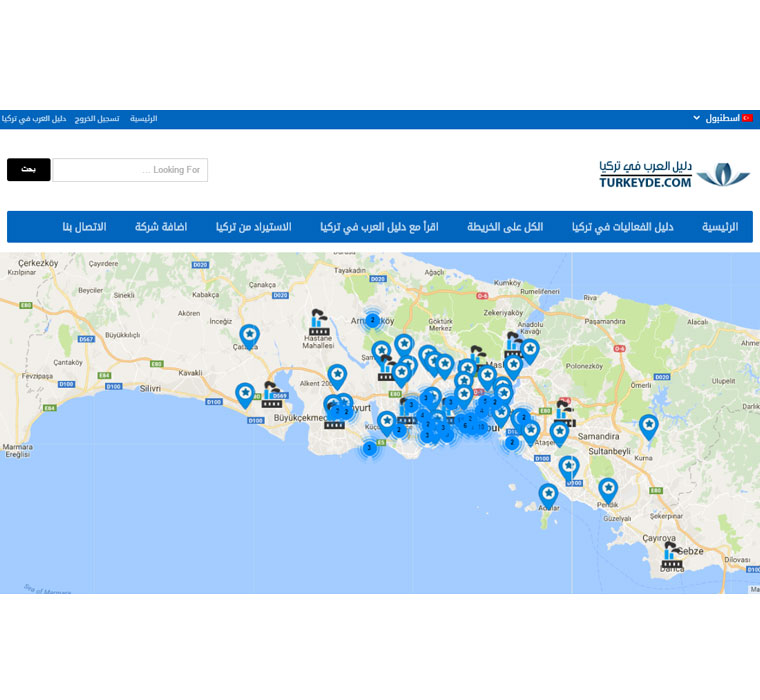Click the Marmara Ereğlisi label on the map

tap(18, 451)
